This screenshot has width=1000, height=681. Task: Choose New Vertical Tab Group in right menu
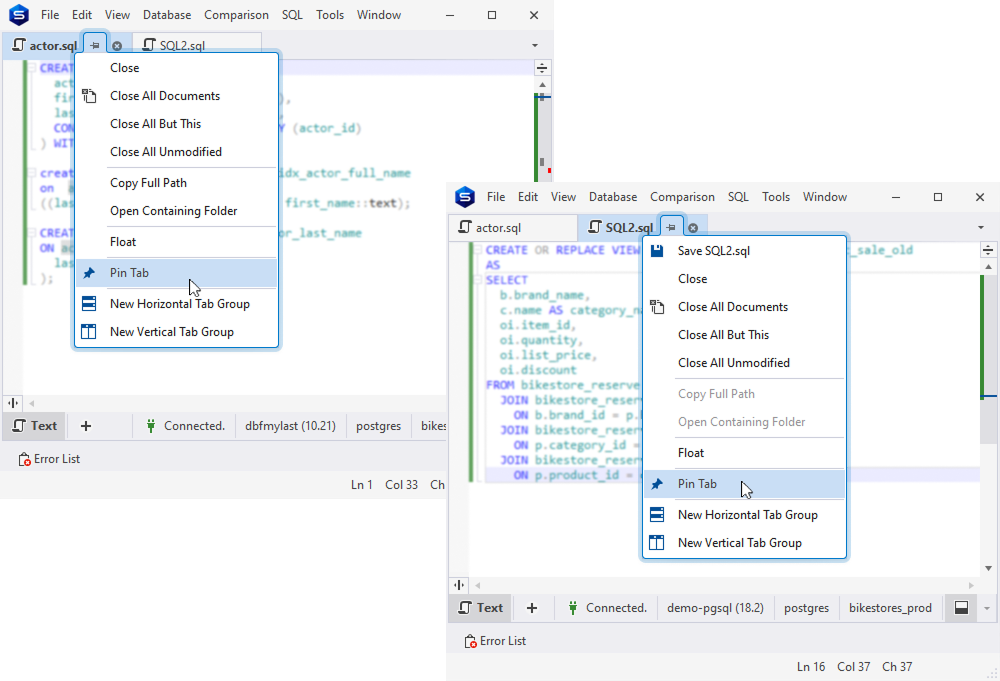(744, 543)
